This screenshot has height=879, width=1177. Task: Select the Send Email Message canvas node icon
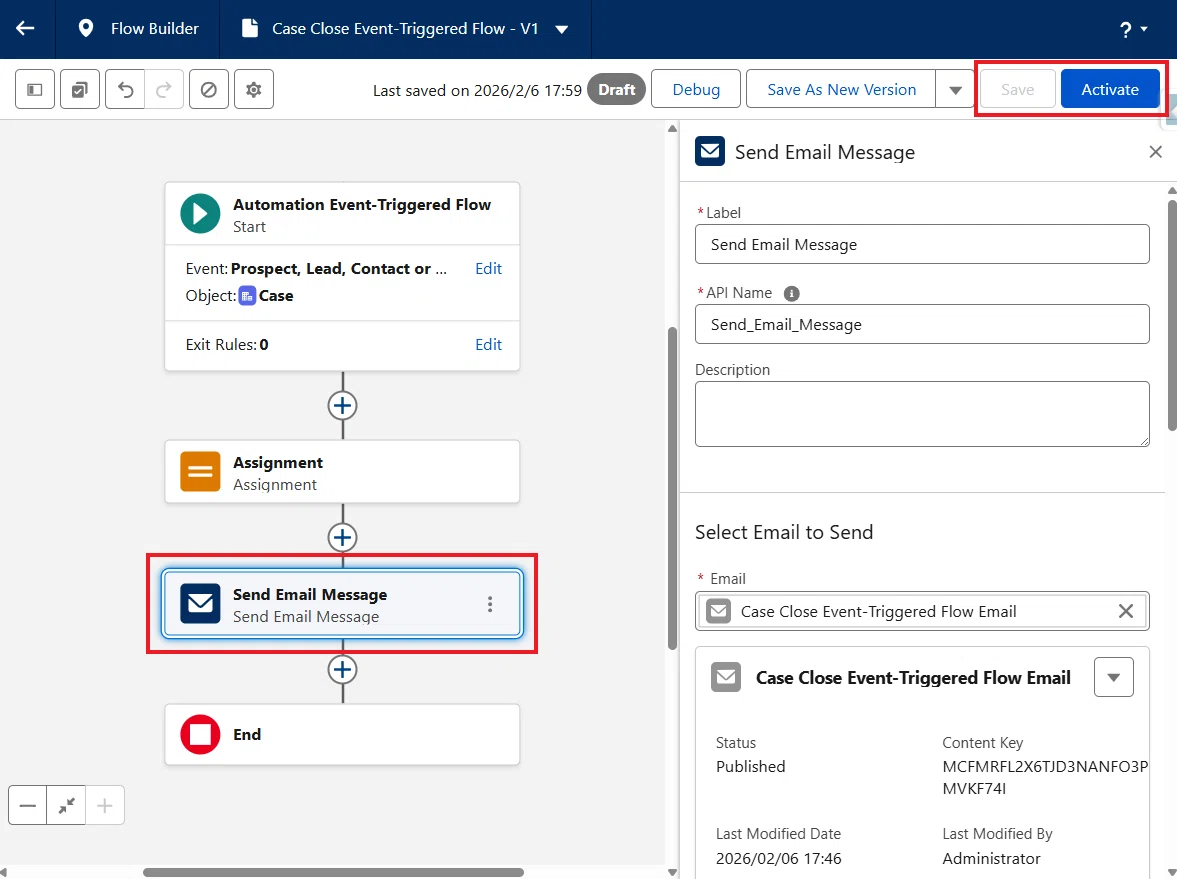[200, 604]
